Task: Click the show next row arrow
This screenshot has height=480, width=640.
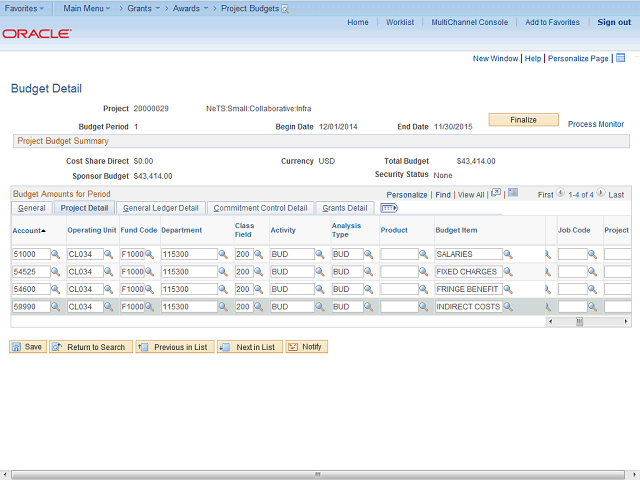Action: [602, 194]
